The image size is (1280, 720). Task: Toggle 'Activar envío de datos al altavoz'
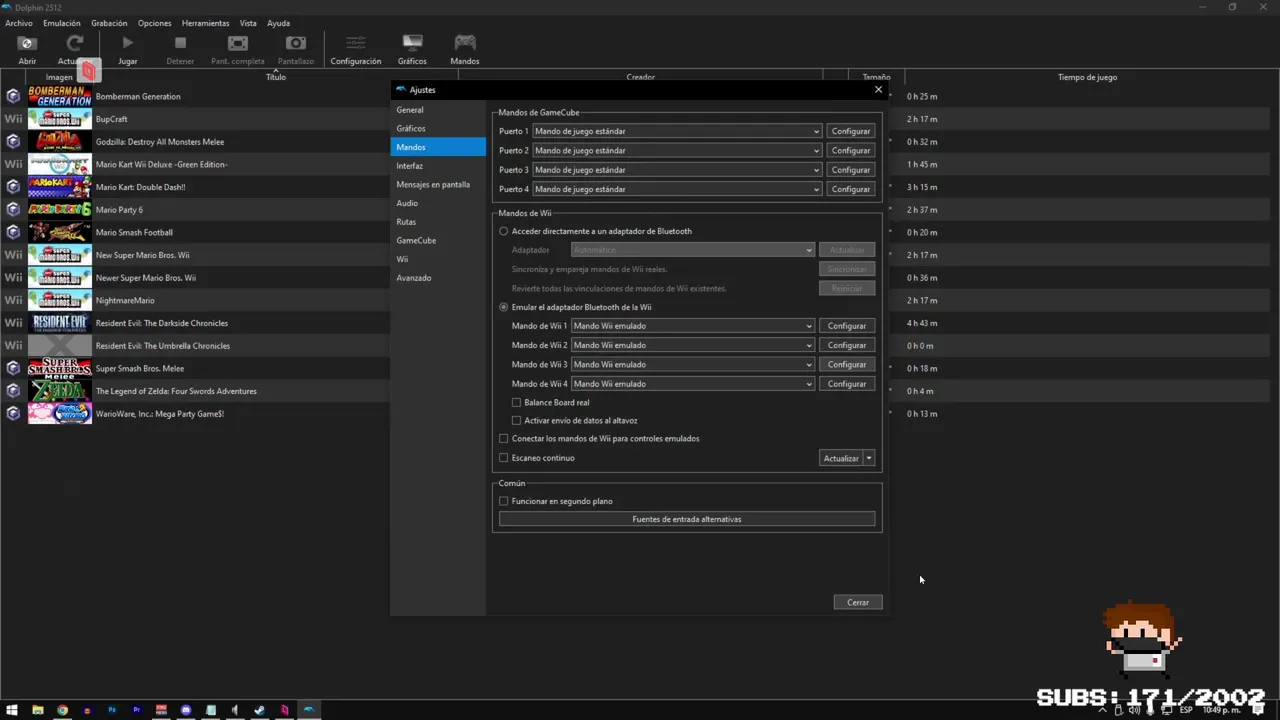[516, 420]
